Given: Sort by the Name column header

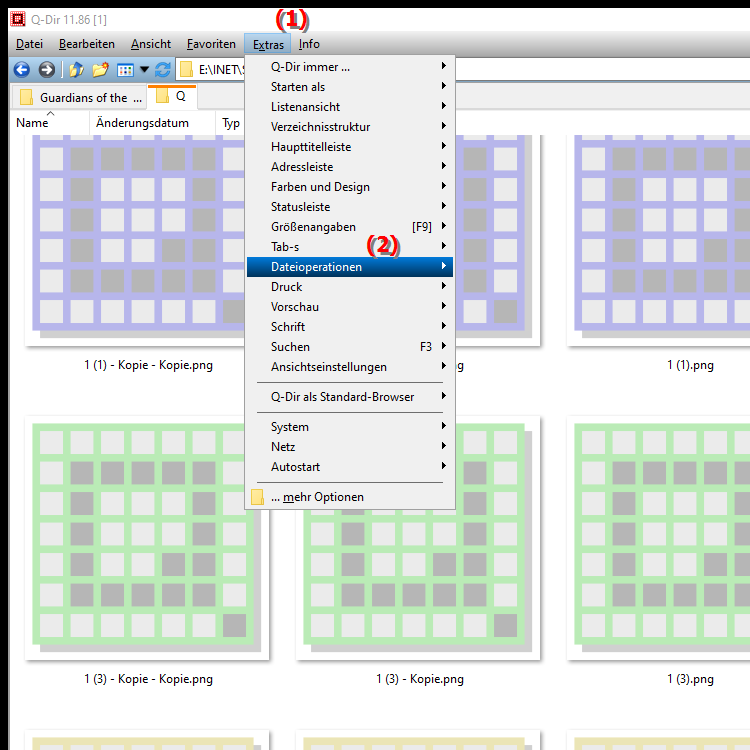Looking at the screenshot, I should [x=49, y=123].
